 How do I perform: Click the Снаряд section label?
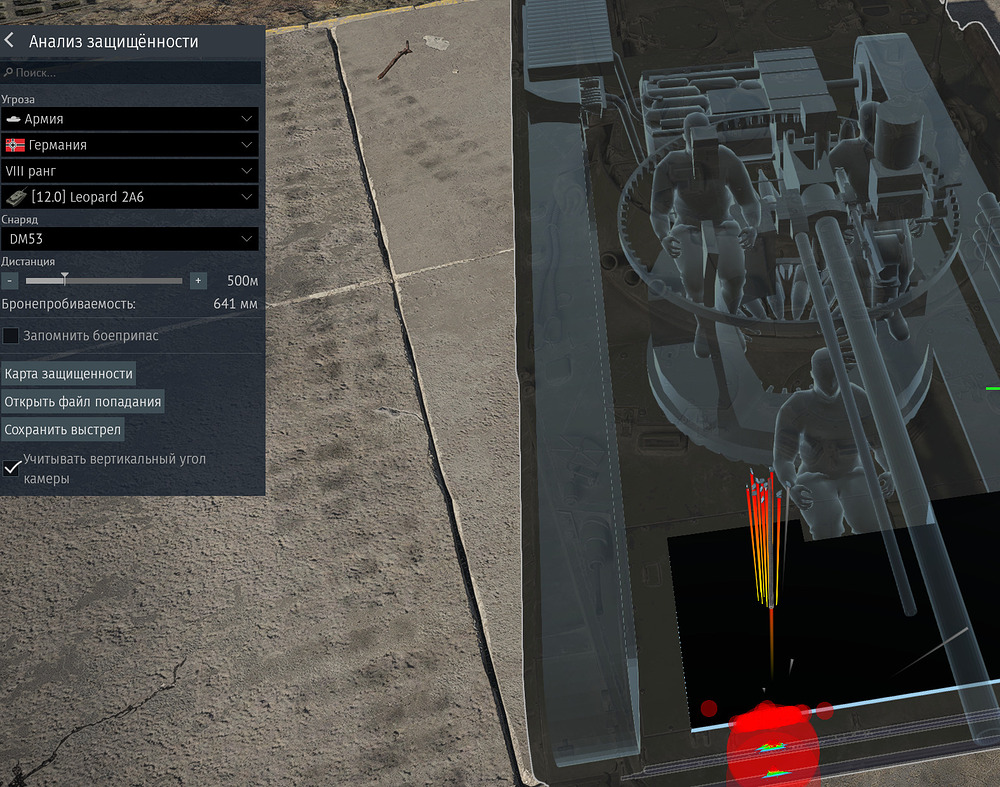click(x=20, y=219)
